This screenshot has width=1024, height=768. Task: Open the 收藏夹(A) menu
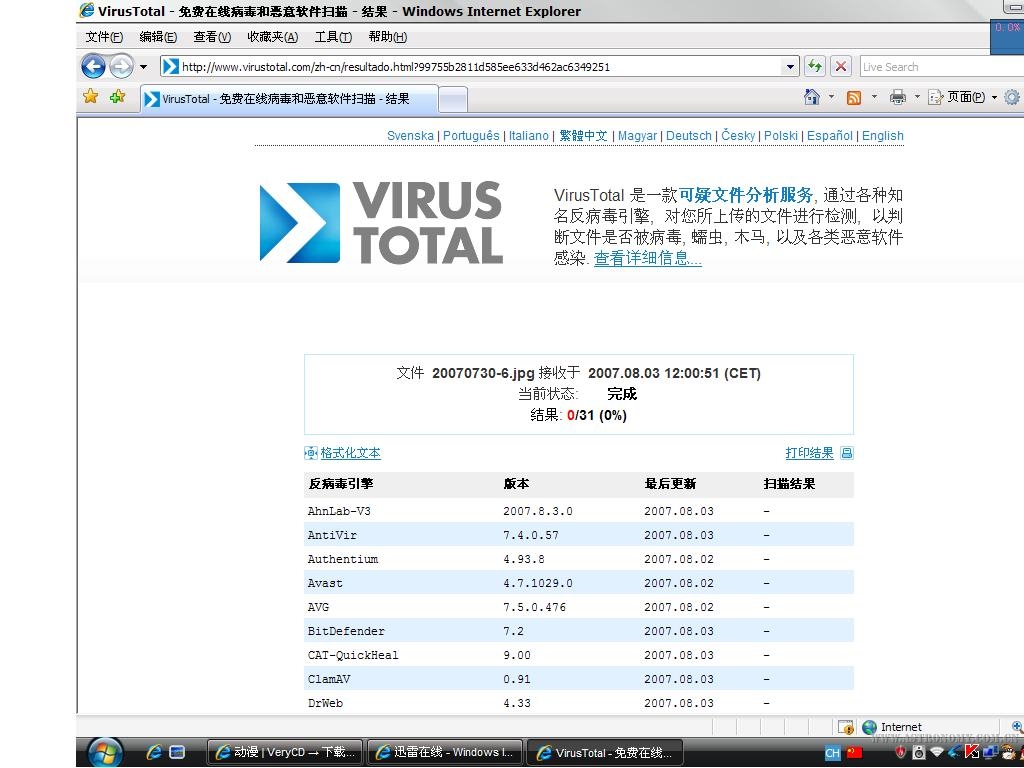[273, 37]
